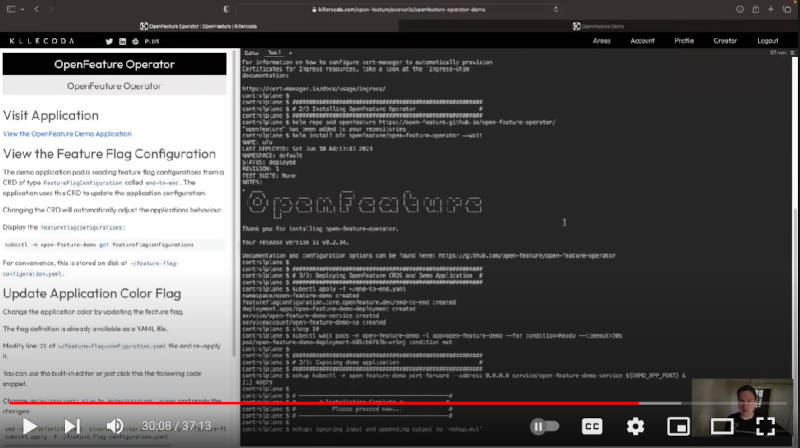Play the video

[30, 426]
